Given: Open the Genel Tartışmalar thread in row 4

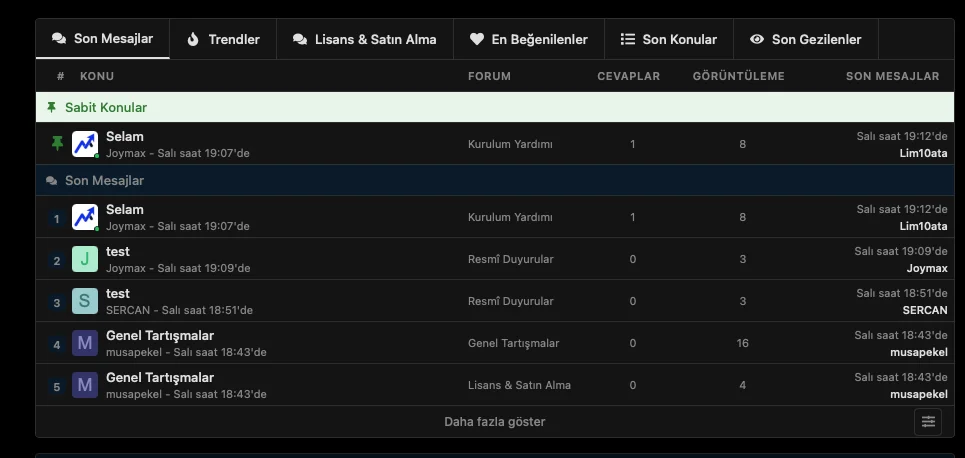Looking at the screenshot, I should pos(160,336).
